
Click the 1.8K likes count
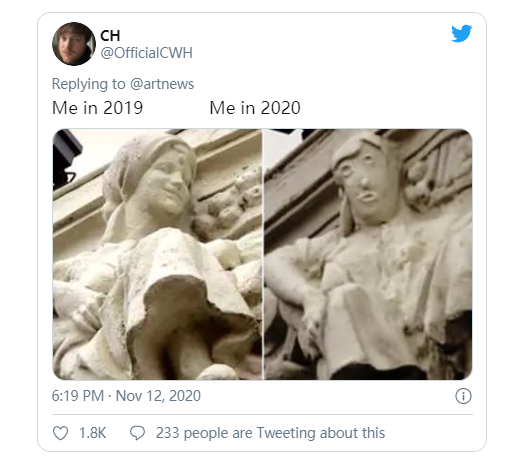tap(92, 433)
